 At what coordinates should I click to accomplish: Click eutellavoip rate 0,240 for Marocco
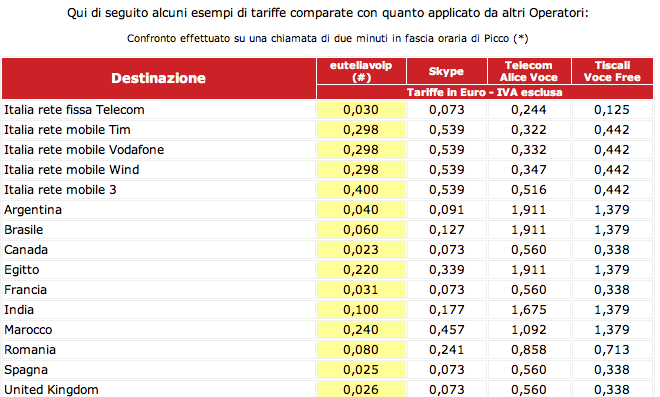pos(361,330)
